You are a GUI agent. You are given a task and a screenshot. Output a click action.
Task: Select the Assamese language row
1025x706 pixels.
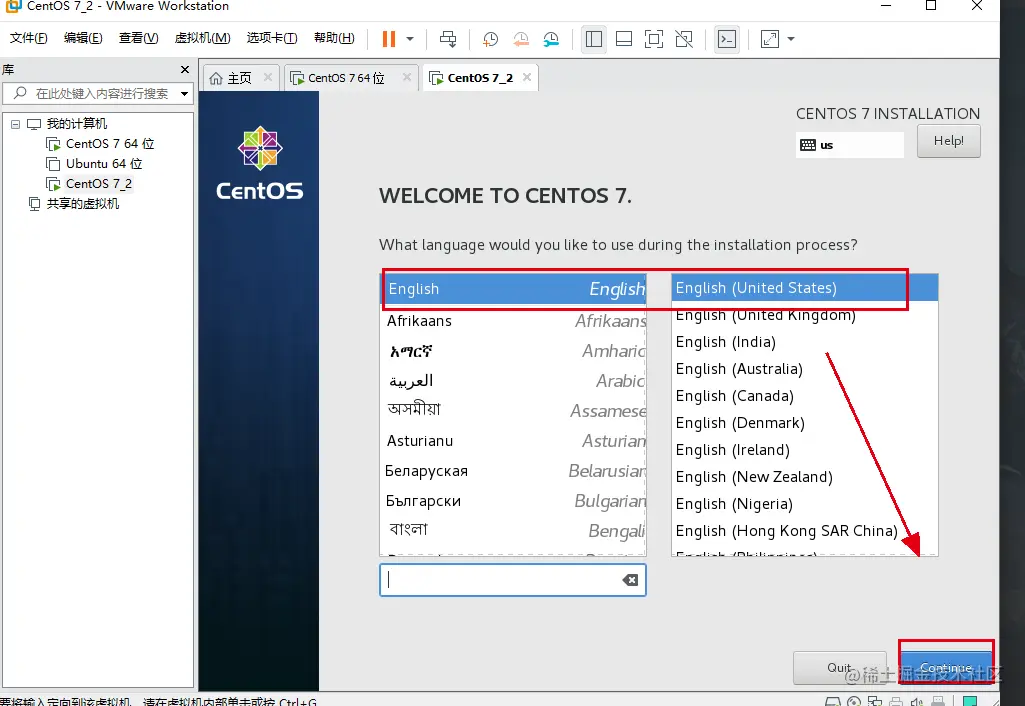pyautogui.click(x=515, y=411)
